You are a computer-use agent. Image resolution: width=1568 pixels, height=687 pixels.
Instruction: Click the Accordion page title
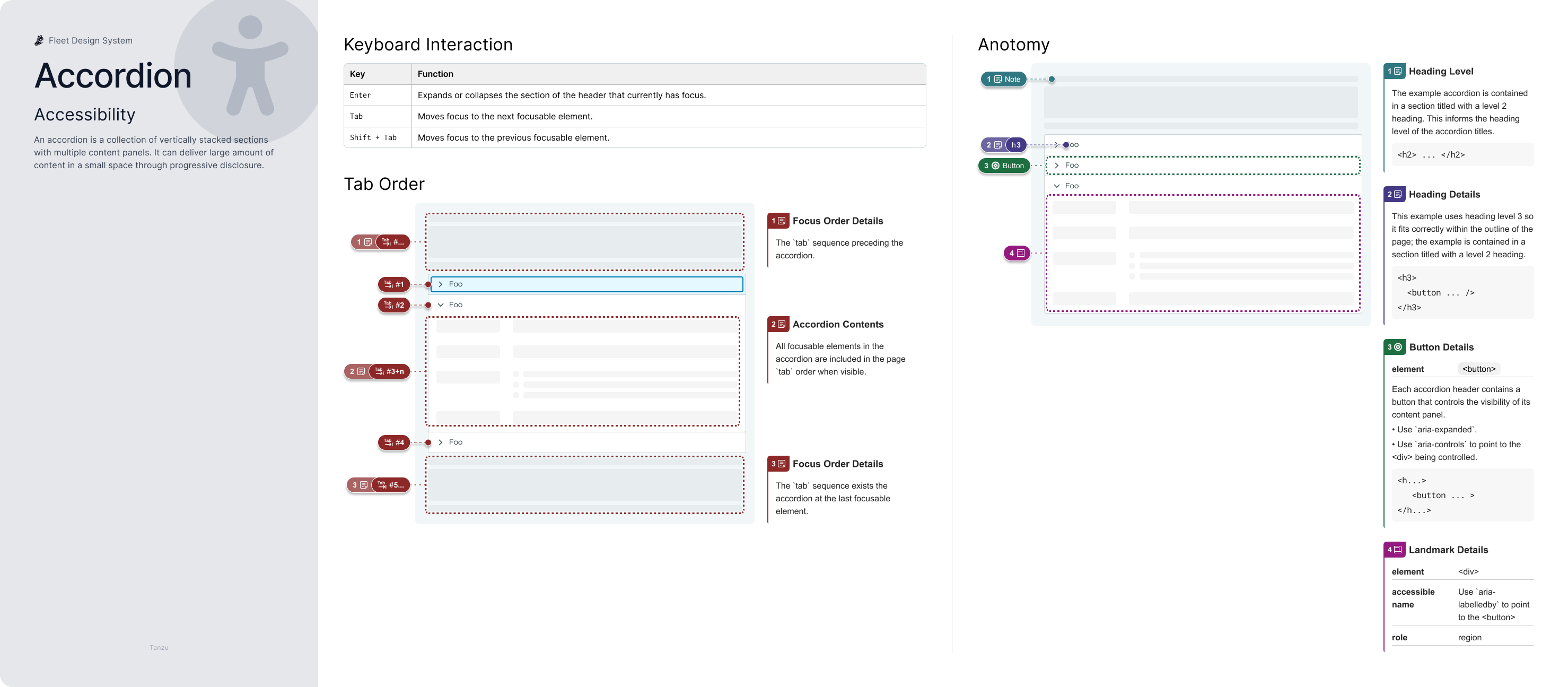(112, 75)
